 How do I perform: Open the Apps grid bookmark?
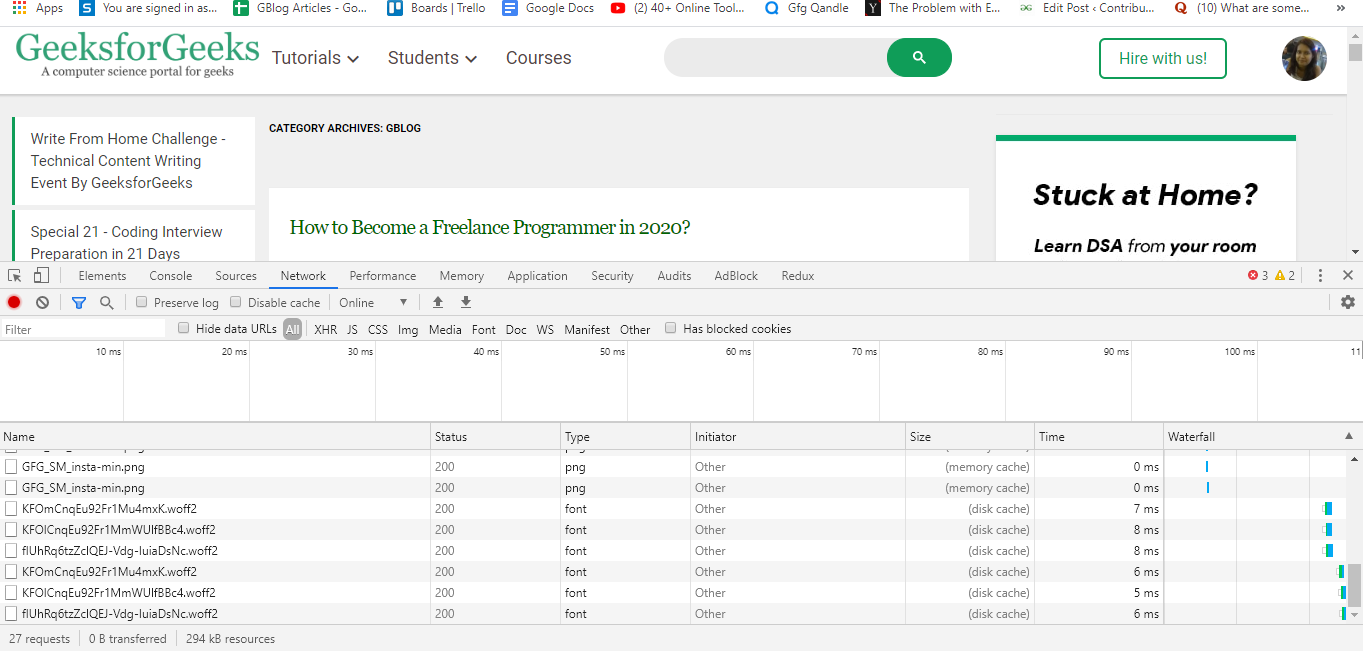click(x=37, y=8)
